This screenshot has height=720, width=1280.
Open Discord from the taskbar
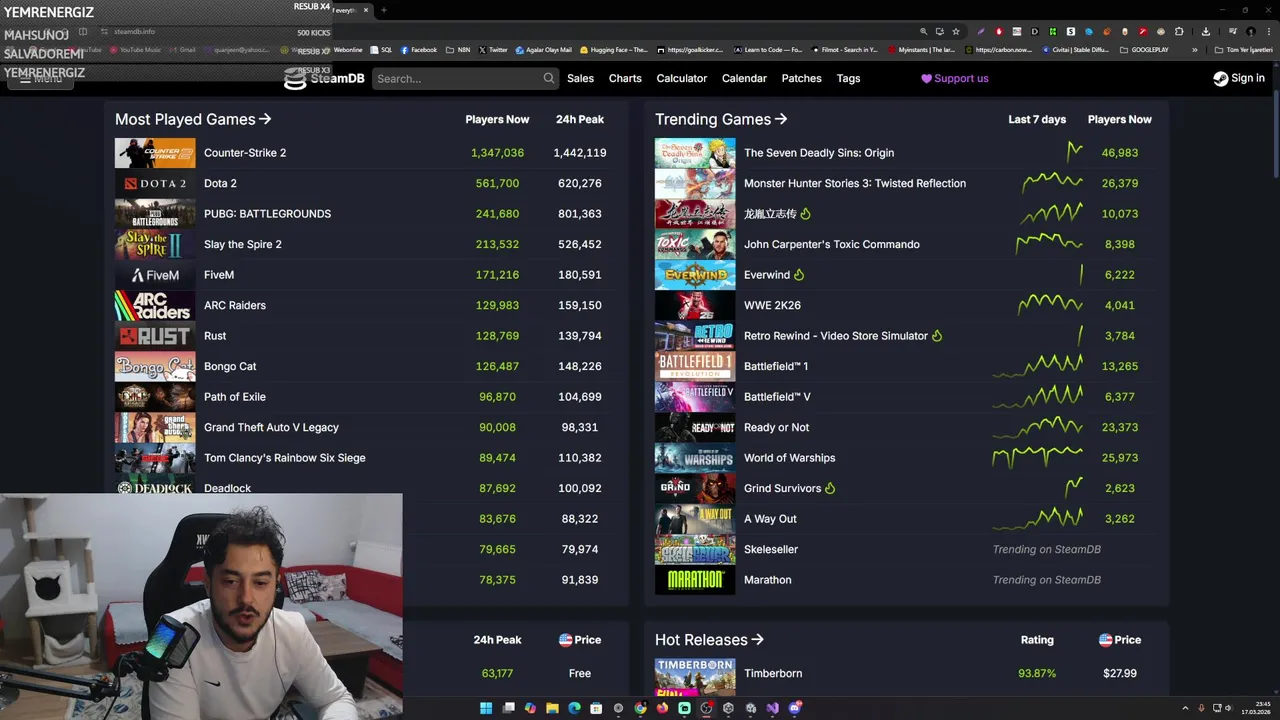(794, 708)
